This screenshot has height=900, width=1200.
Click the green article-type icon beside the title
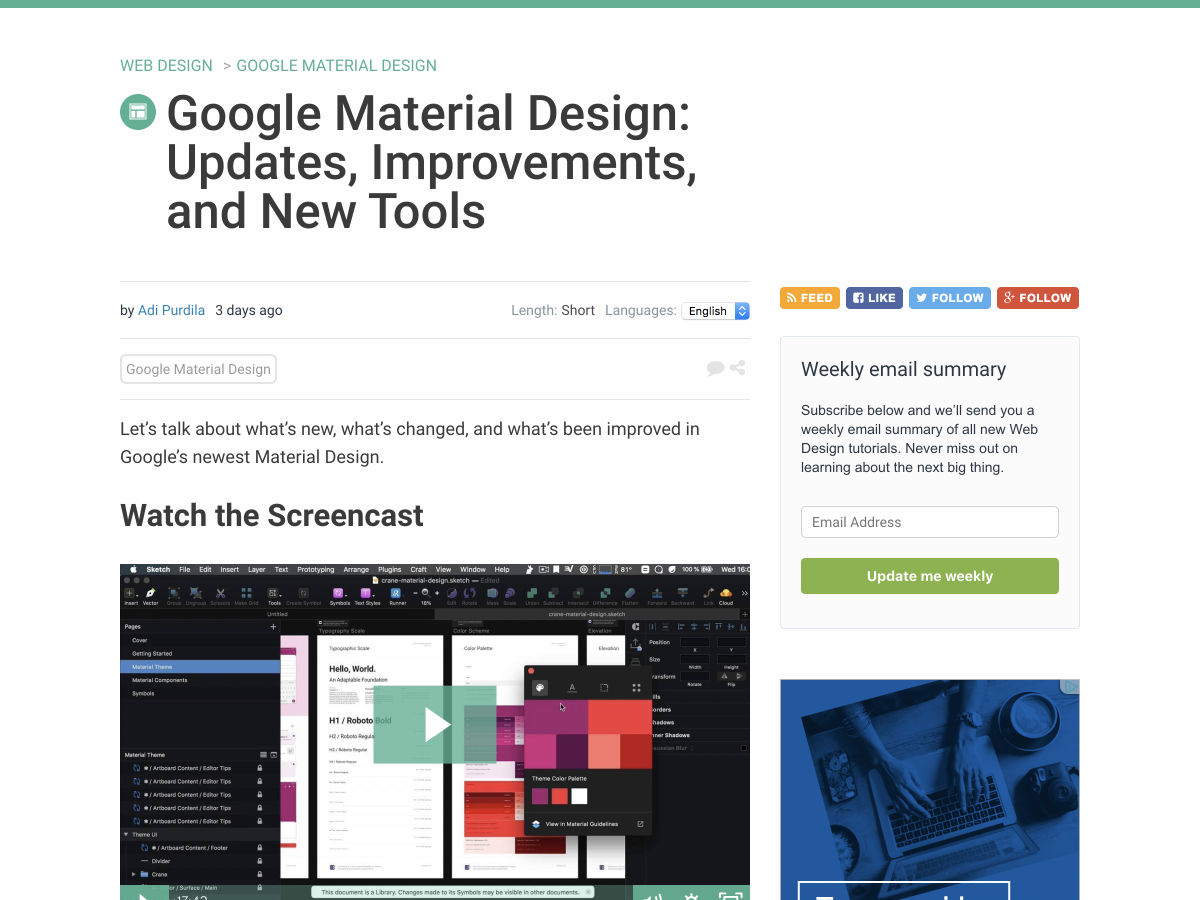tap(138, 112)
